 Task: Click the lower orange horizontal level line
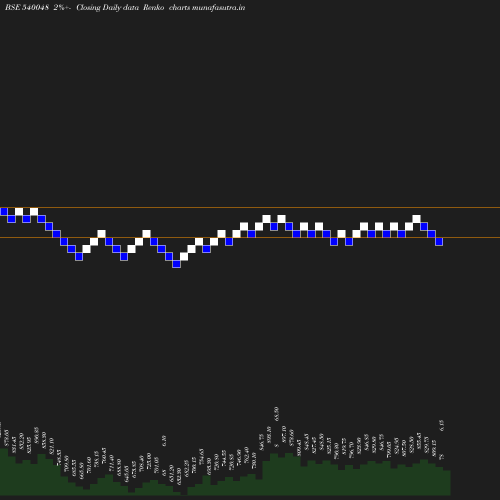click(x=250, y=237)
